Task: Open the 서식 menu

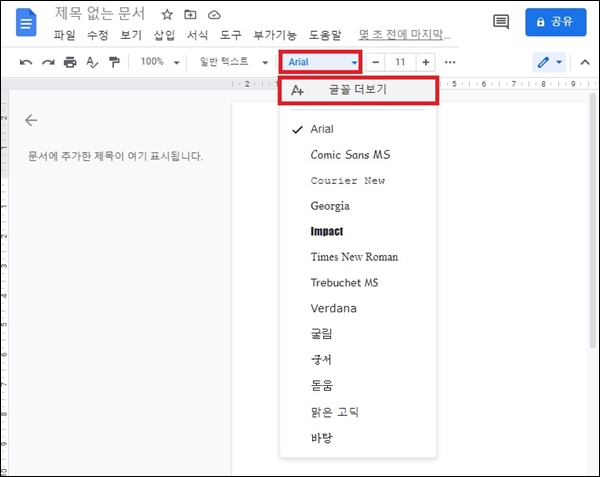Action: (x=197, y=35)
